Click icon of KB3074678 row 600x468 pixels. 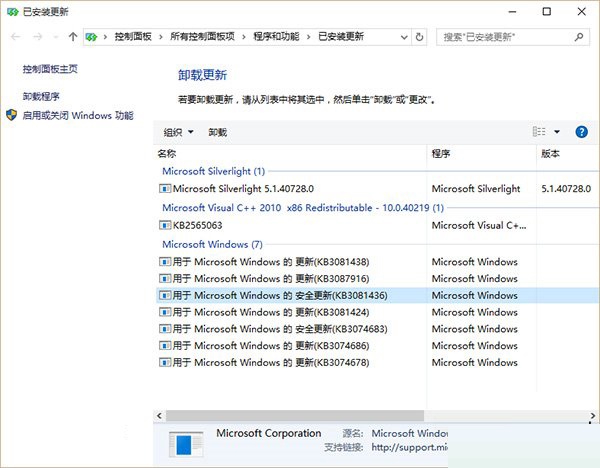165,362
